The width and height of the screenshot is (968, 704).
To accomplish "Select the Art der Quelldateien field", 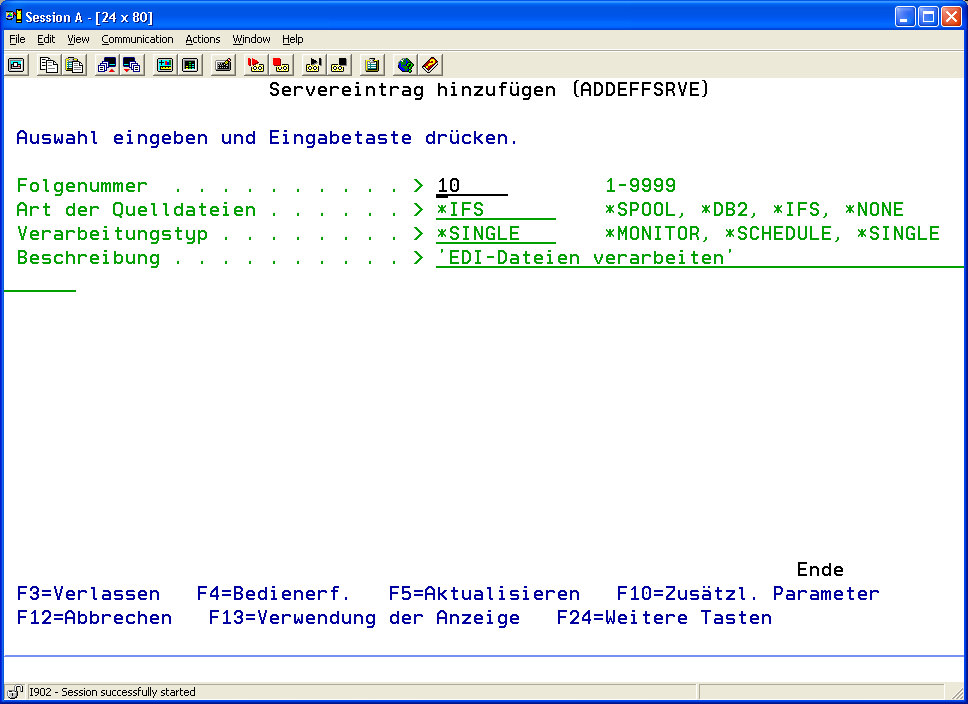I will pos(495,210).
